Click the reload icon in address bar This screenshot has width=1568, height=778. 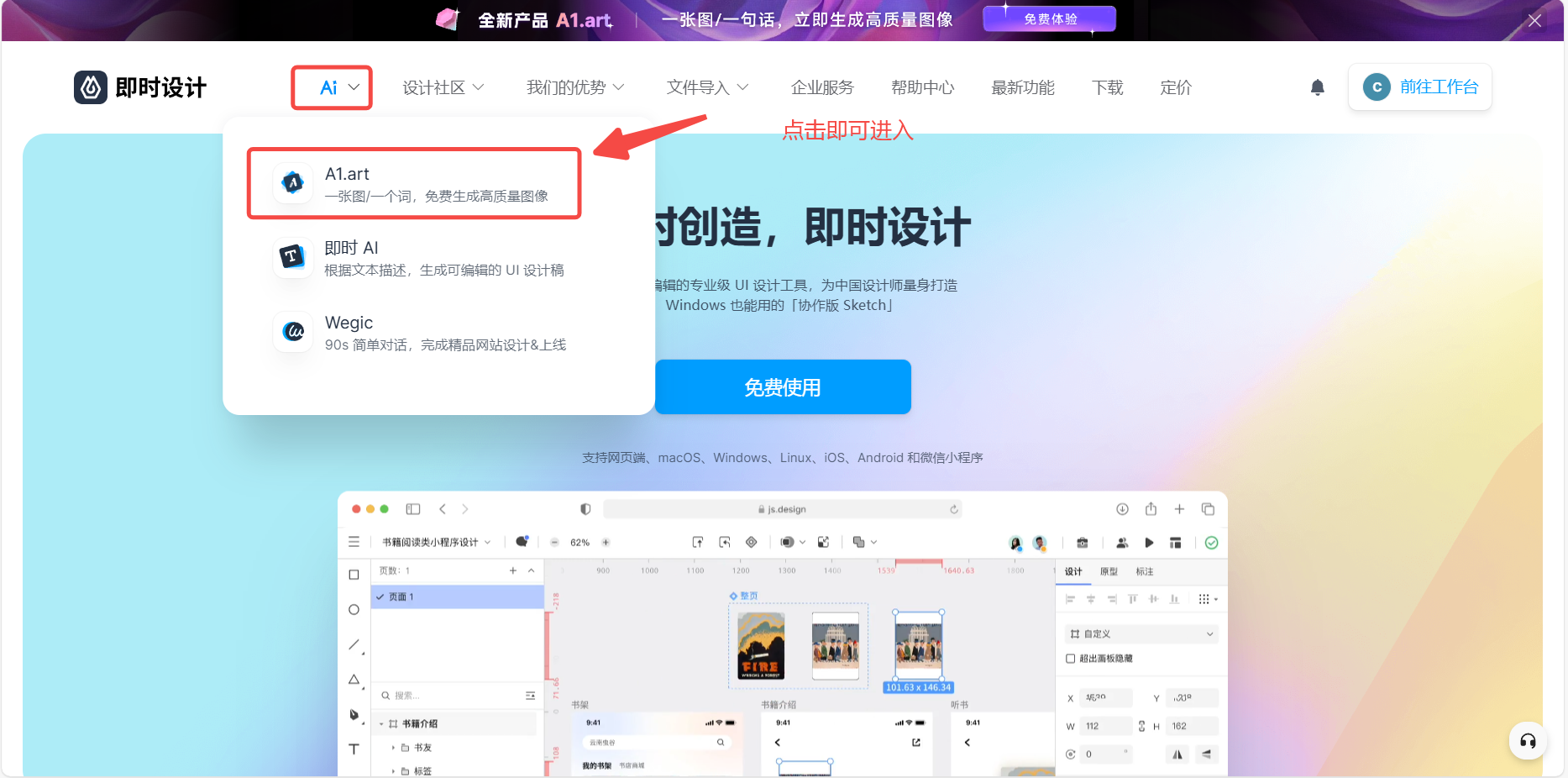(x=953, y=509)
